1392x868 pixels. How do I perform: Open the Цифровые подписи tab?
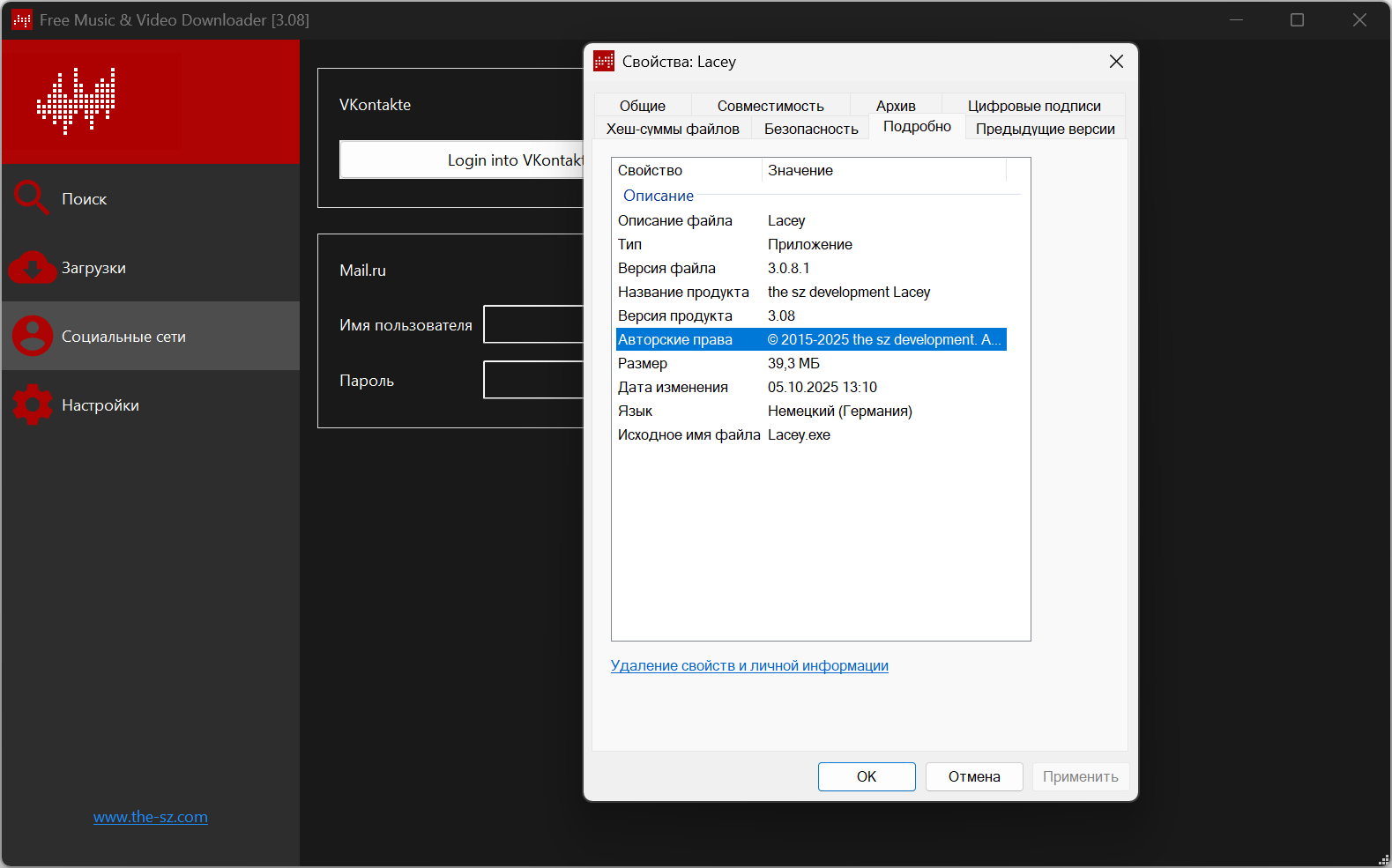(x=1033, y=106)
